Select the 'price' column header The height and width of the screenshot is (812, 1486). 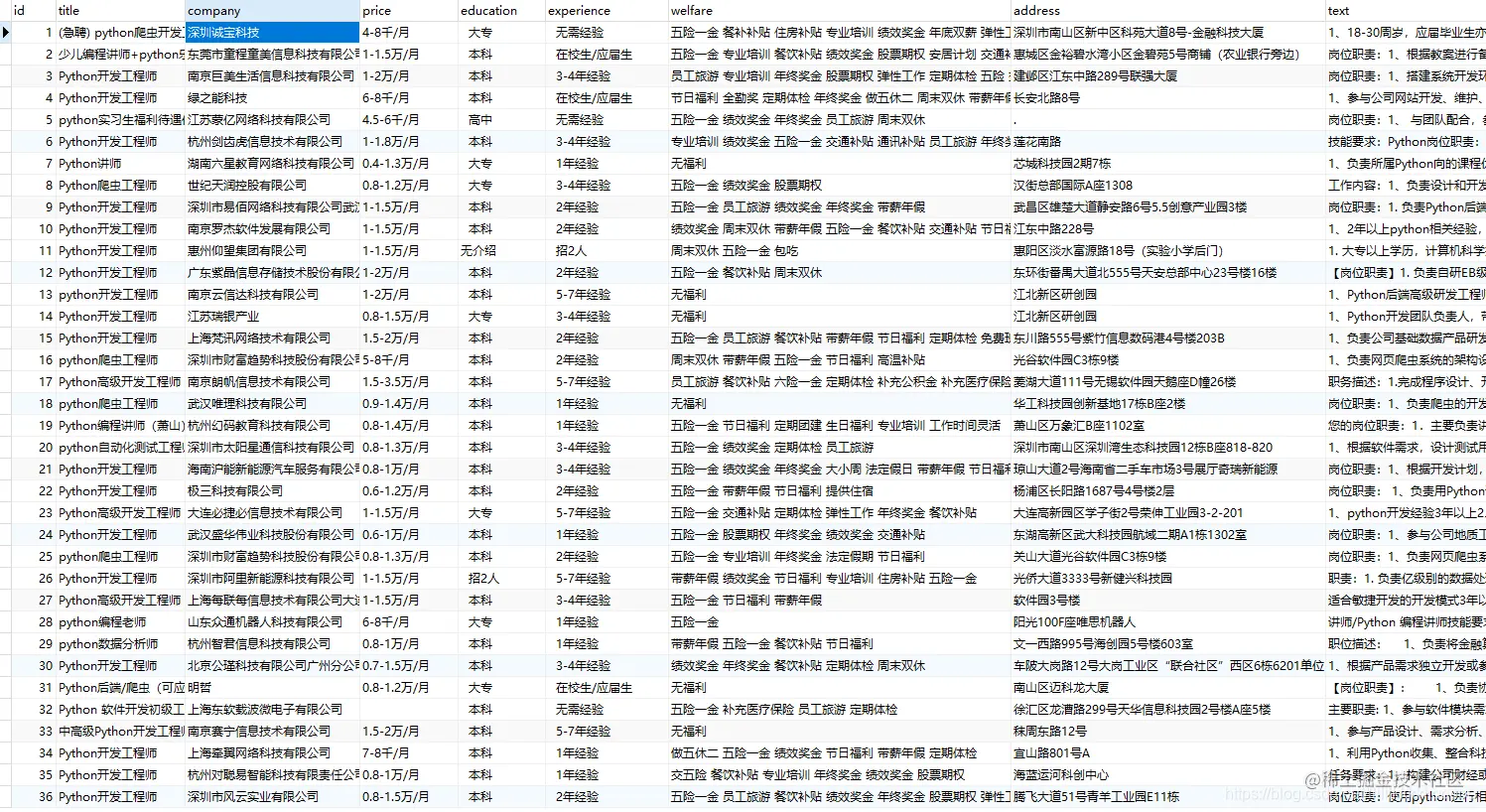[409, 11]
